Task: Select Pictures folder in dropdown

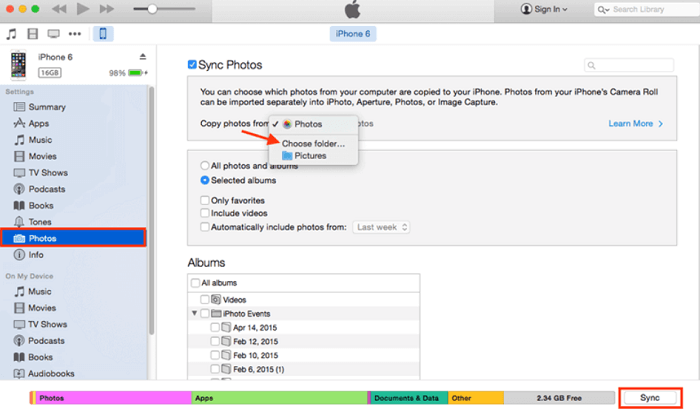Action: pyautogui.click(x=313, y=156)
